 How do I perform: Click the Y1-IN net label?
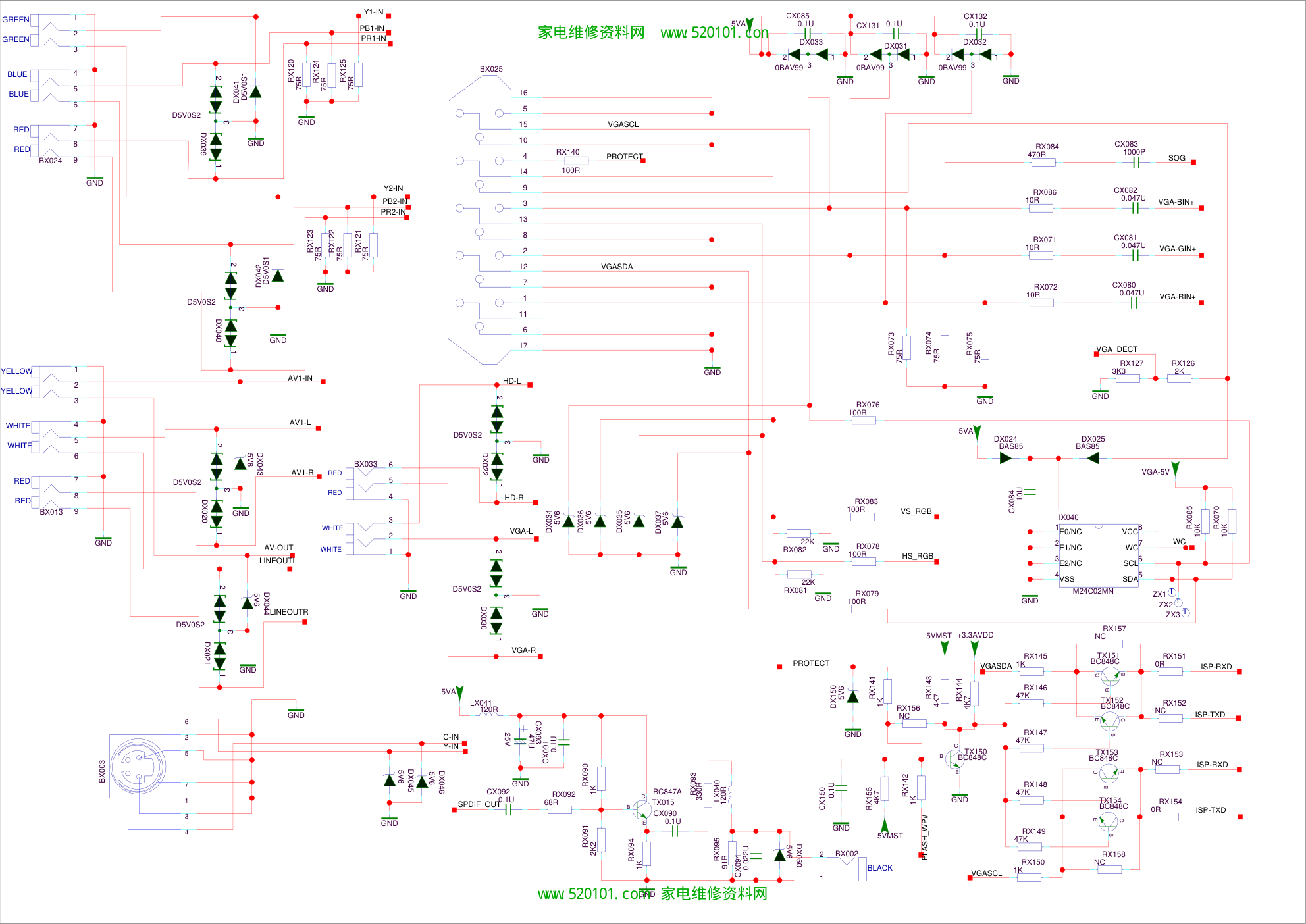(373, 12)
